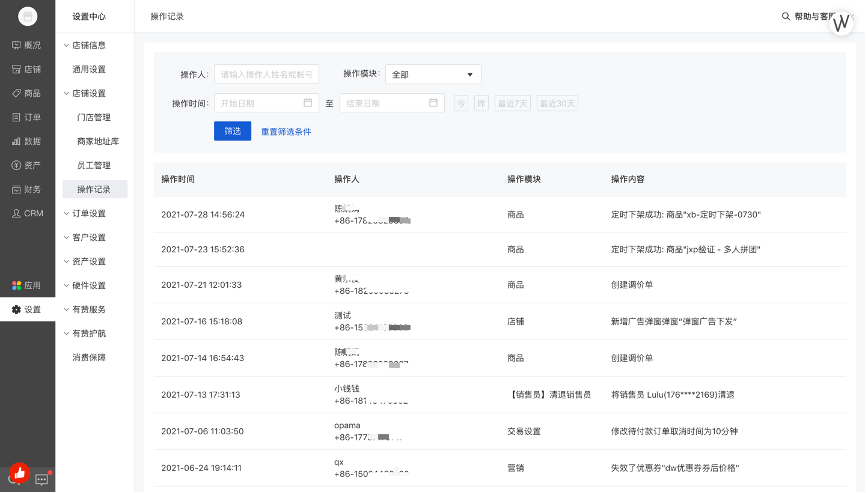The height and width of the screenshot is (493, 866).
Task: Expand the 有赞服务 group
Action: (84, 309)
